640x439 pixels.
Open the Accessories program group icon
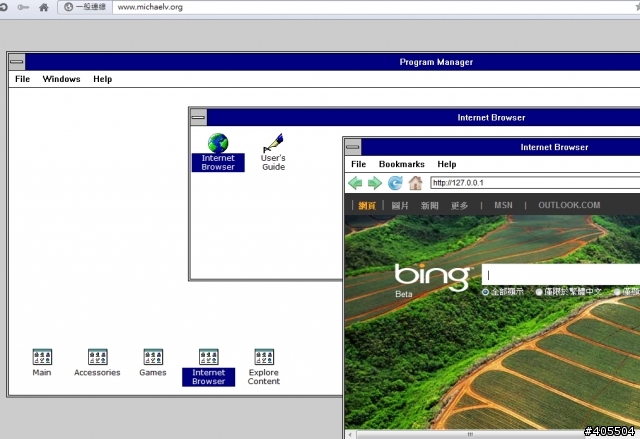tap(98, 357)
